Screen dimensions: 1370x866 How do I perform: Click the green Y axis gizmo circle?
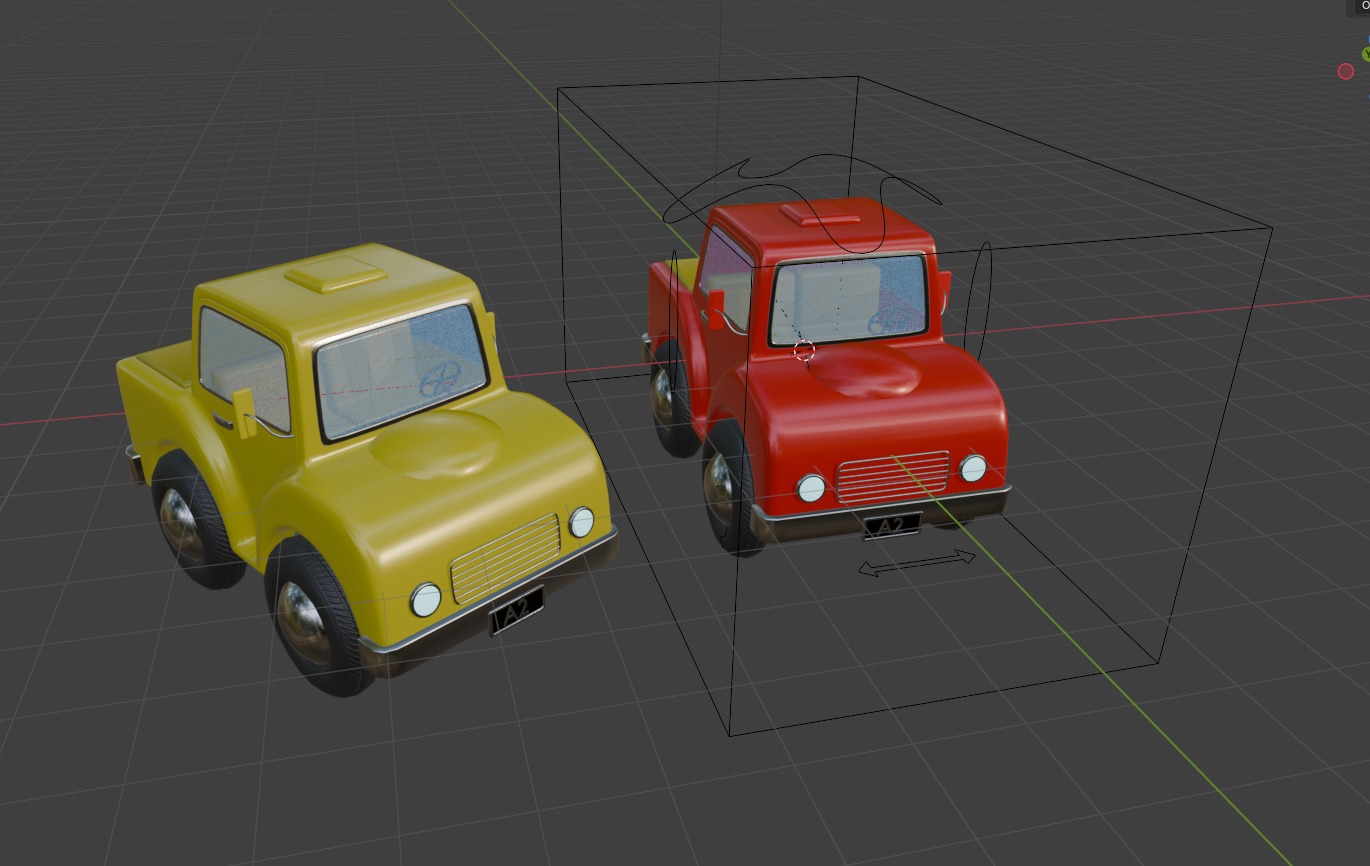click(x=1366, y=53)
